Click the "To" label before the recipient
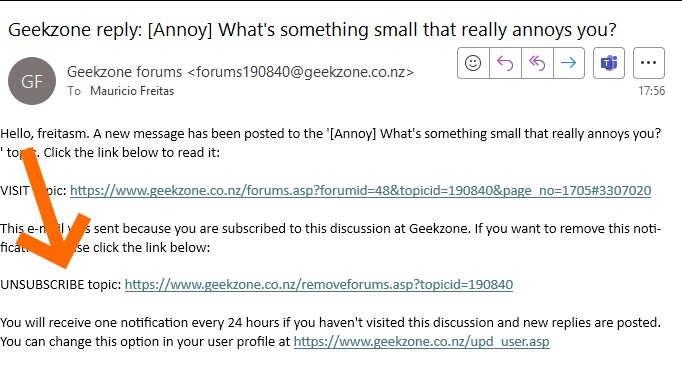This screenshot has width=682, height=374. [x=74, y=91]
